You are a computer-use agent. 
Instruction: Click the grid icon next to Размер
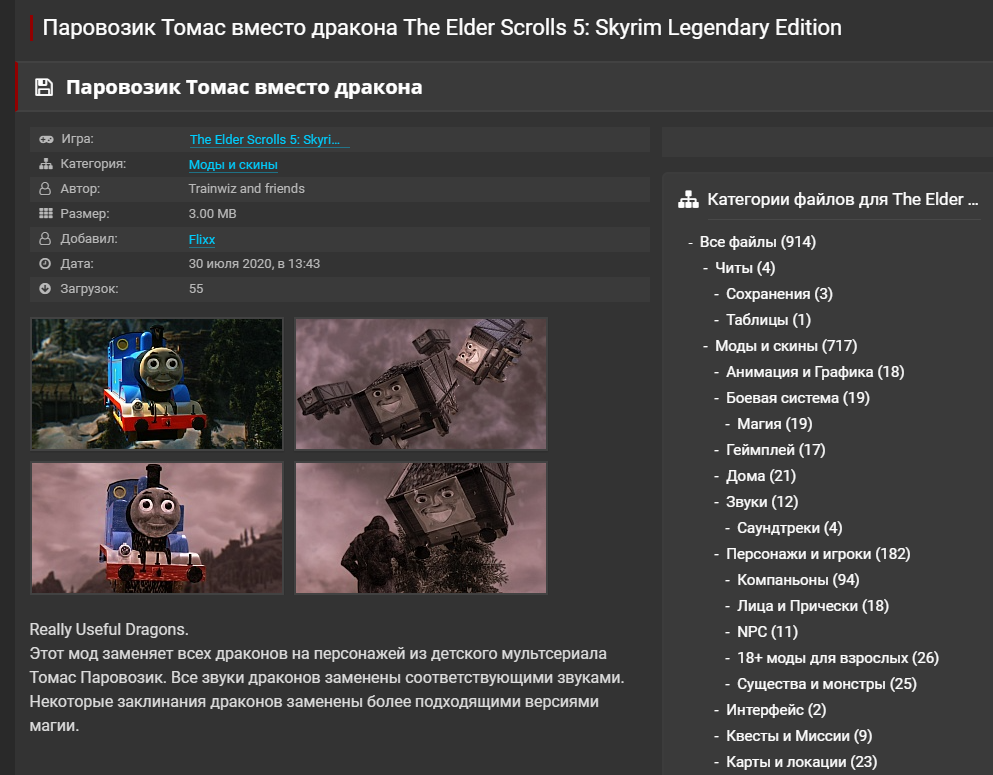pyautogui.click(x=46, y=213)
